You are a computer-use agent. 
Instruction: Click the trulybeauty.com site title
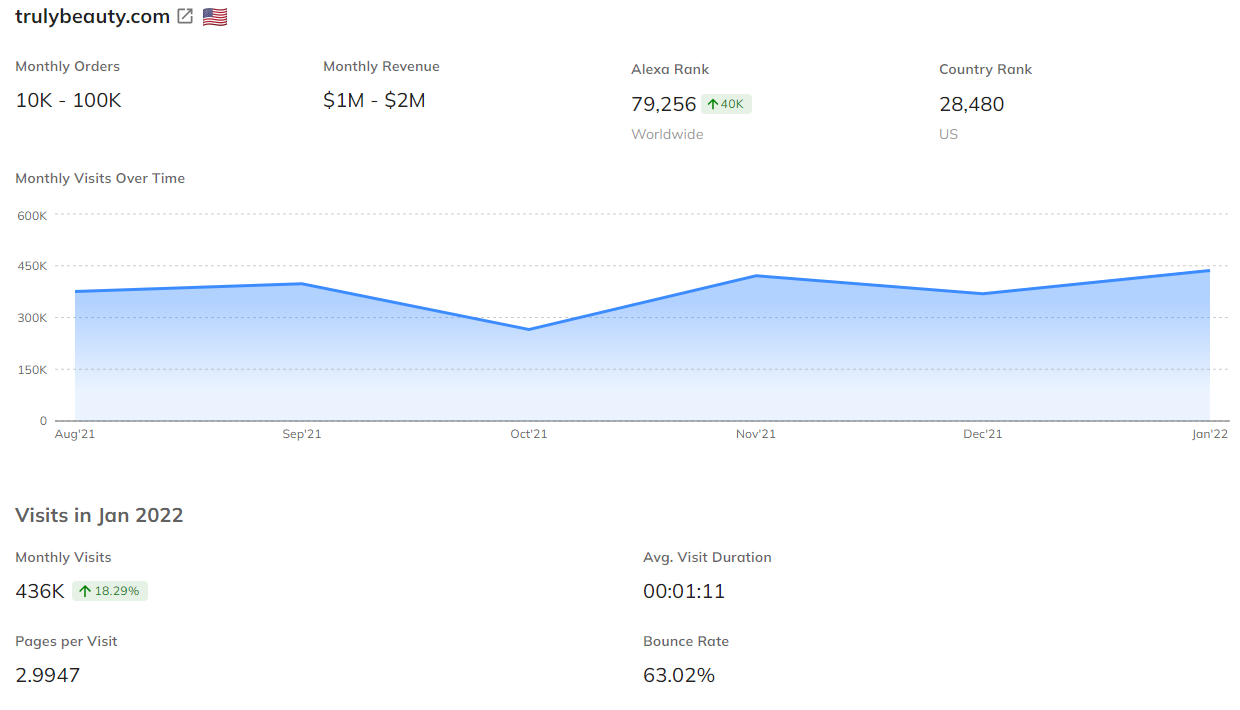92,16
